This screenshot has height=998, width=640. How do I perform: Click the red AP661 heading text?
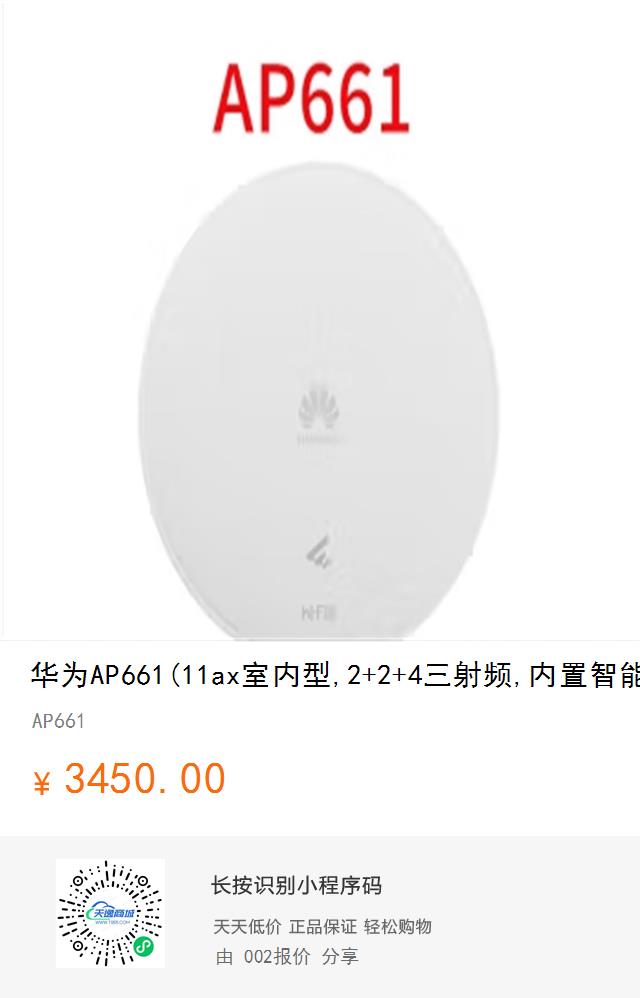coord(311,97)
